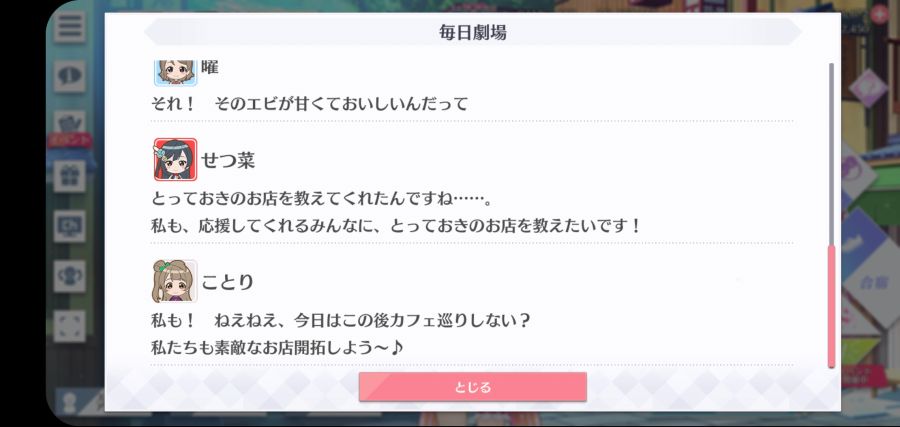
Task: Tap Kotori's avatar thumbnail
Action: click(x=174, y=281)
